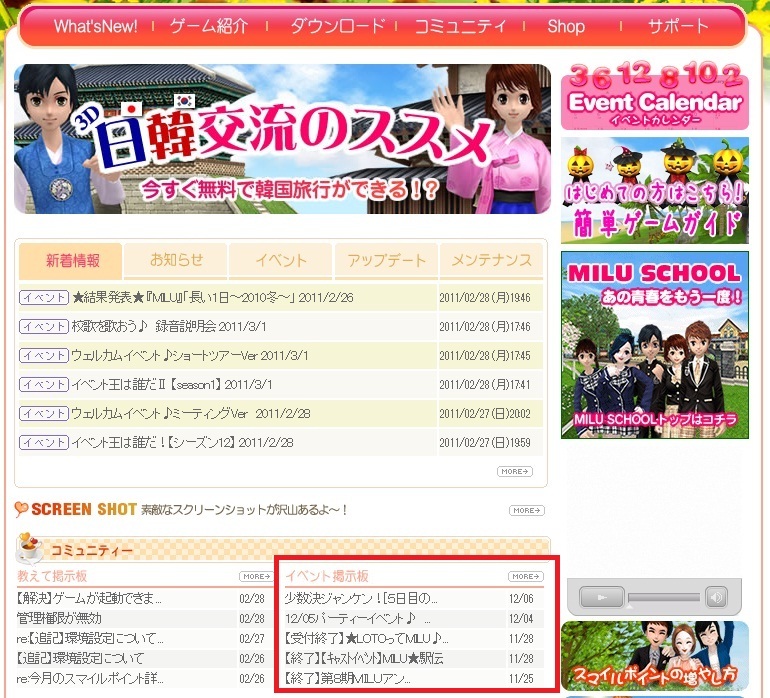Expand MORE for SCREEN SHOT section
Screen dimensions: 770x698
(x=526, y=510)
